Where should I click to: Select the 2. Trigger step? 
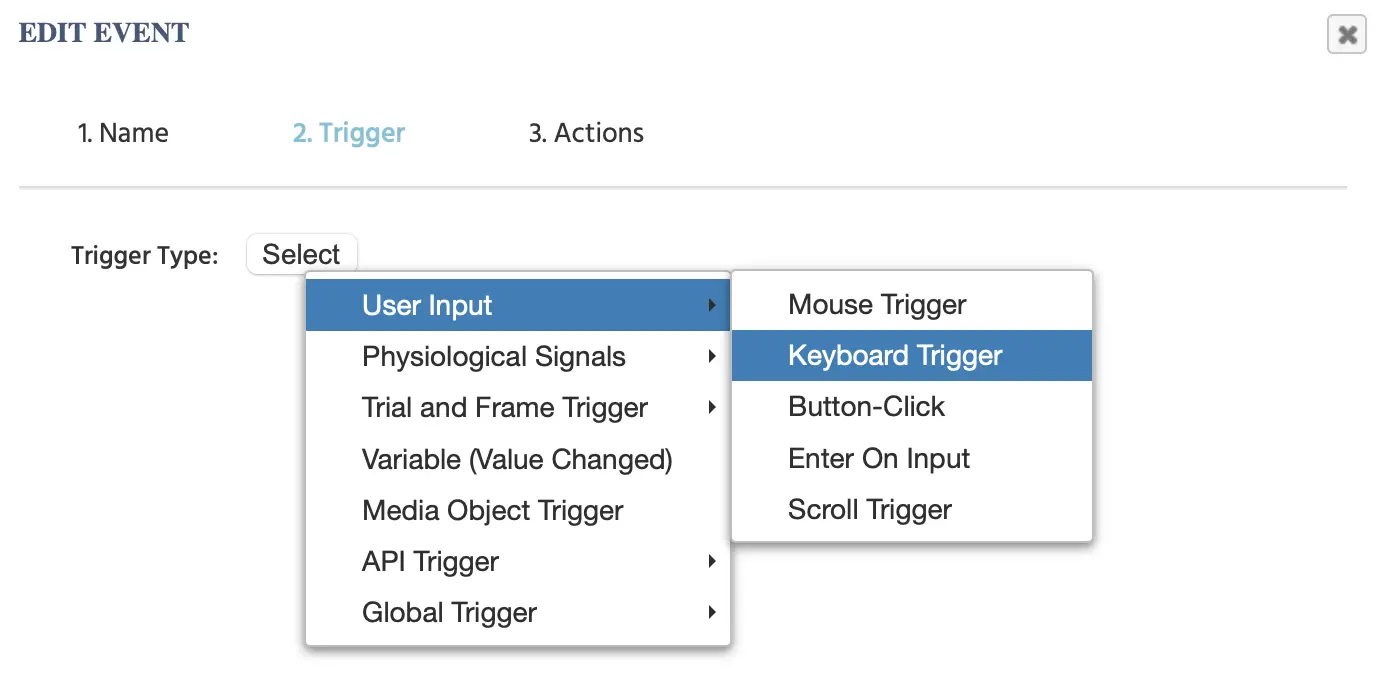[349, 133]
